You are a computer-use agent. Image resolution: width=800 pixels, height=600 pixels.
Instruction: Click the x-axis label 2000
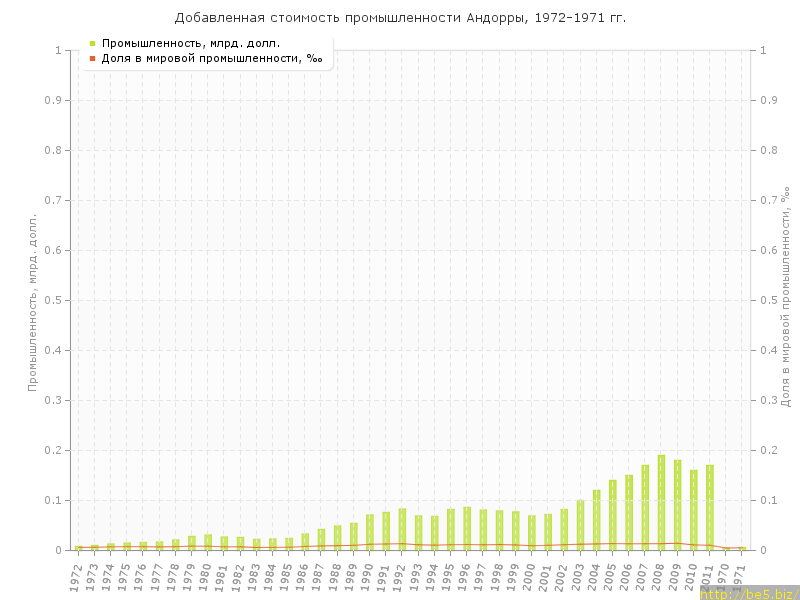[530, 578]
